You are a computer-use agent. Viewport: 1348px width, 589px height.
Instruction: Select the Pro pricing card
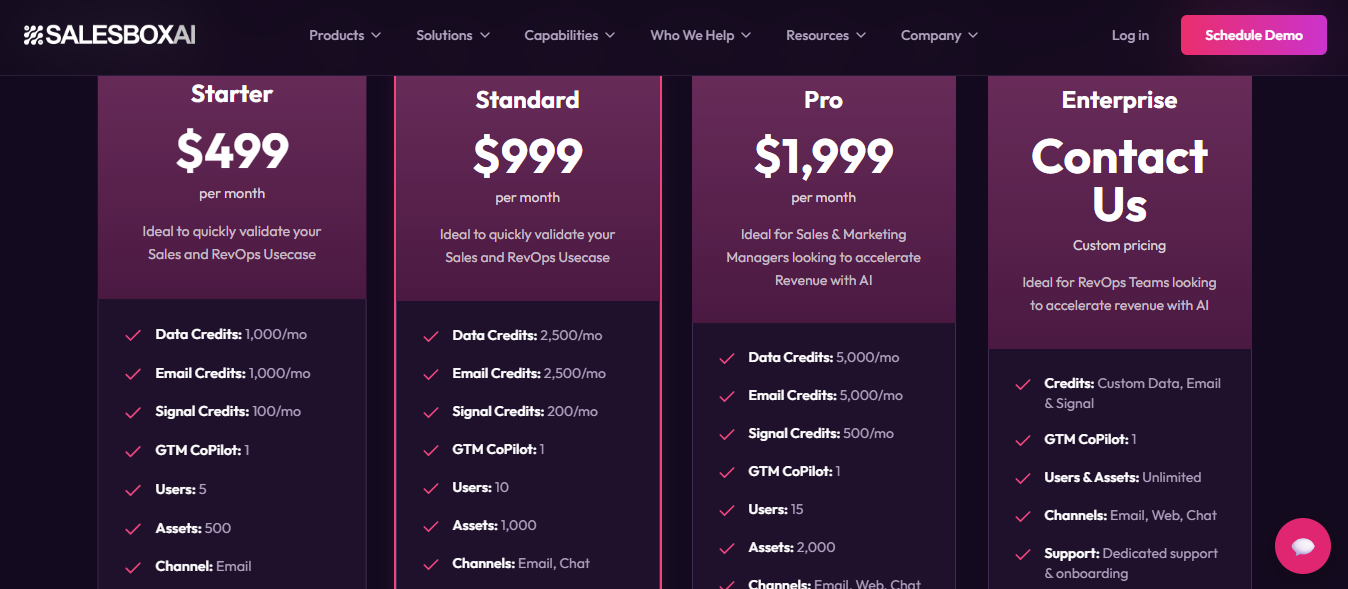[x=823, y=200]
